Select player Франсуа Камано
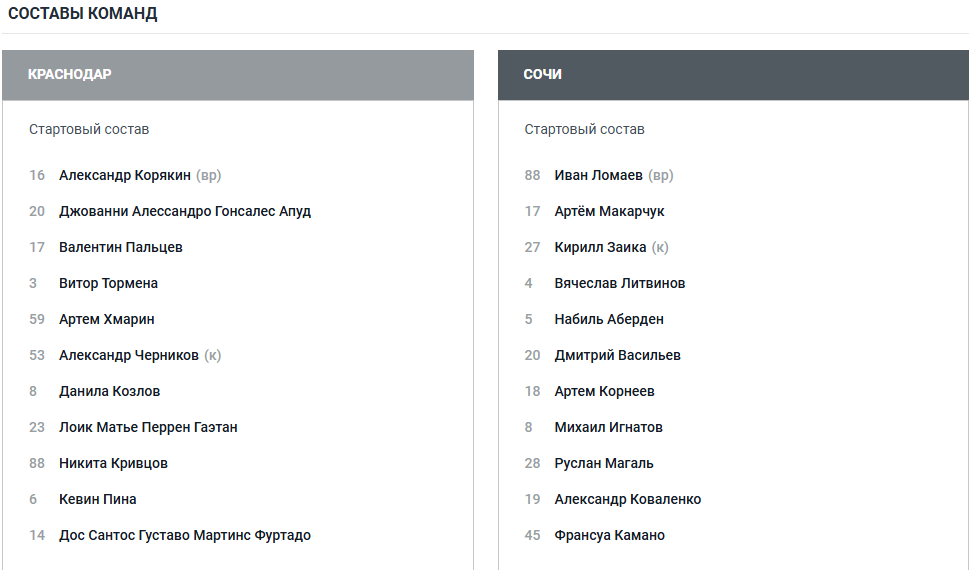The height and width of the screenshot is (570, 971). click(609, 536)
